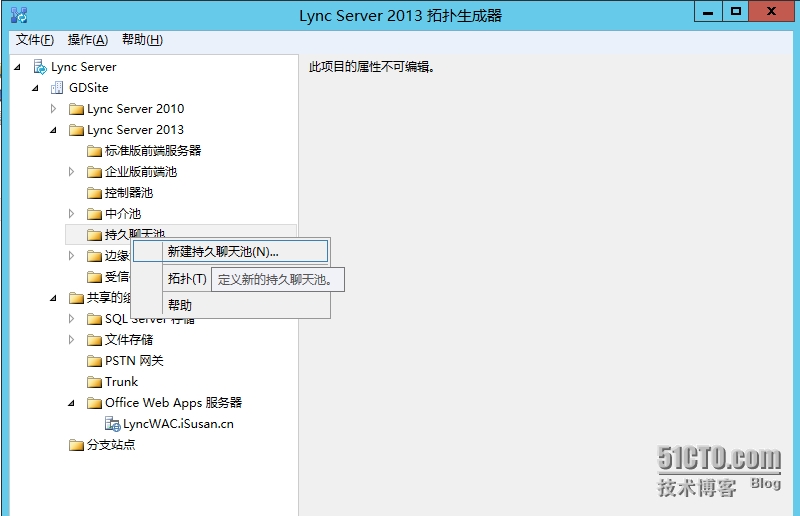The image size is (800, 516).
Task: Select the 控制器池 tree label
Action: (x=129, y=193)
